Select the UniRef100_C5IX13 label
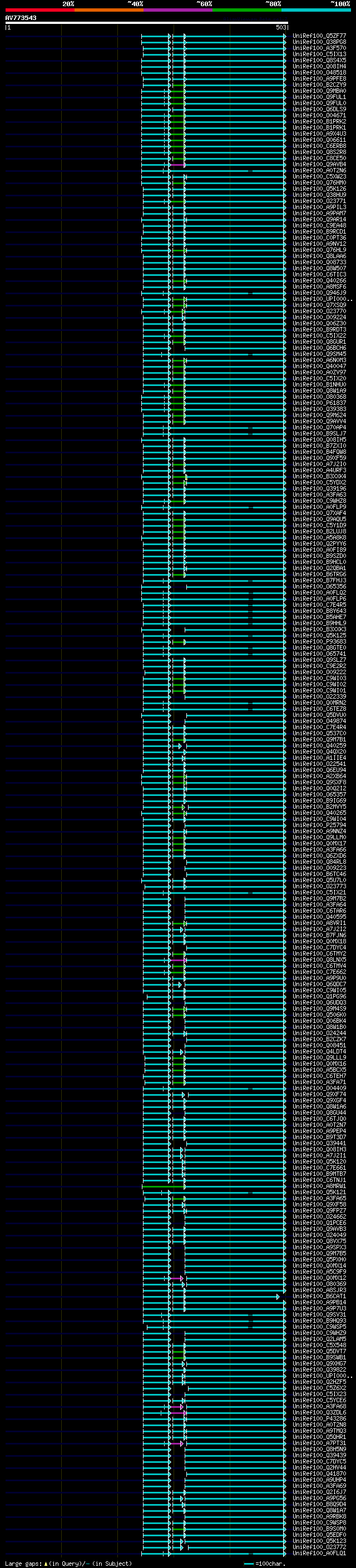Image resolution: width=356 pixels, height=1568 pixels. [x=319, y=54]
